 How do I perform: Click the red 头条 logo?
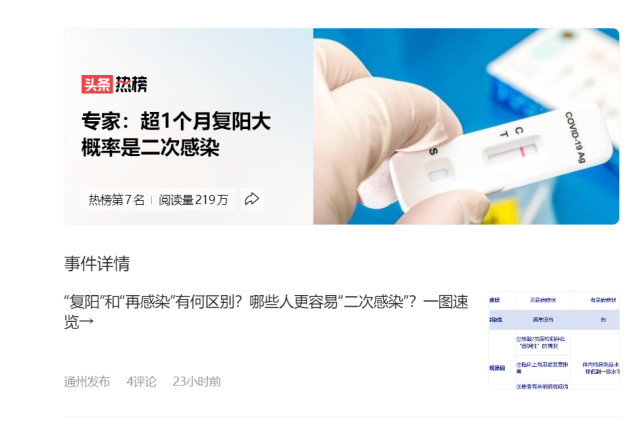tap(97, 84)
